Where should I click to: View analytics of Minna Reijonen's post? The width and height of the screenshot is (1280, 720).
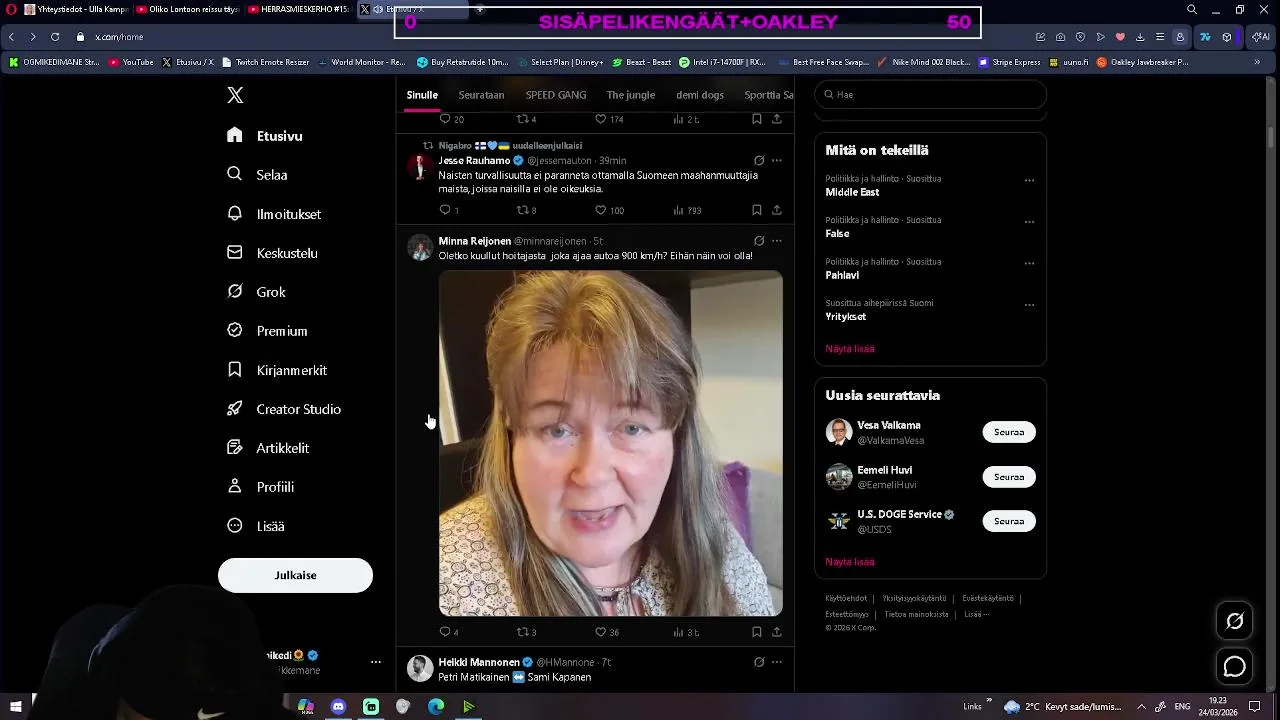[x=686, y=632]
